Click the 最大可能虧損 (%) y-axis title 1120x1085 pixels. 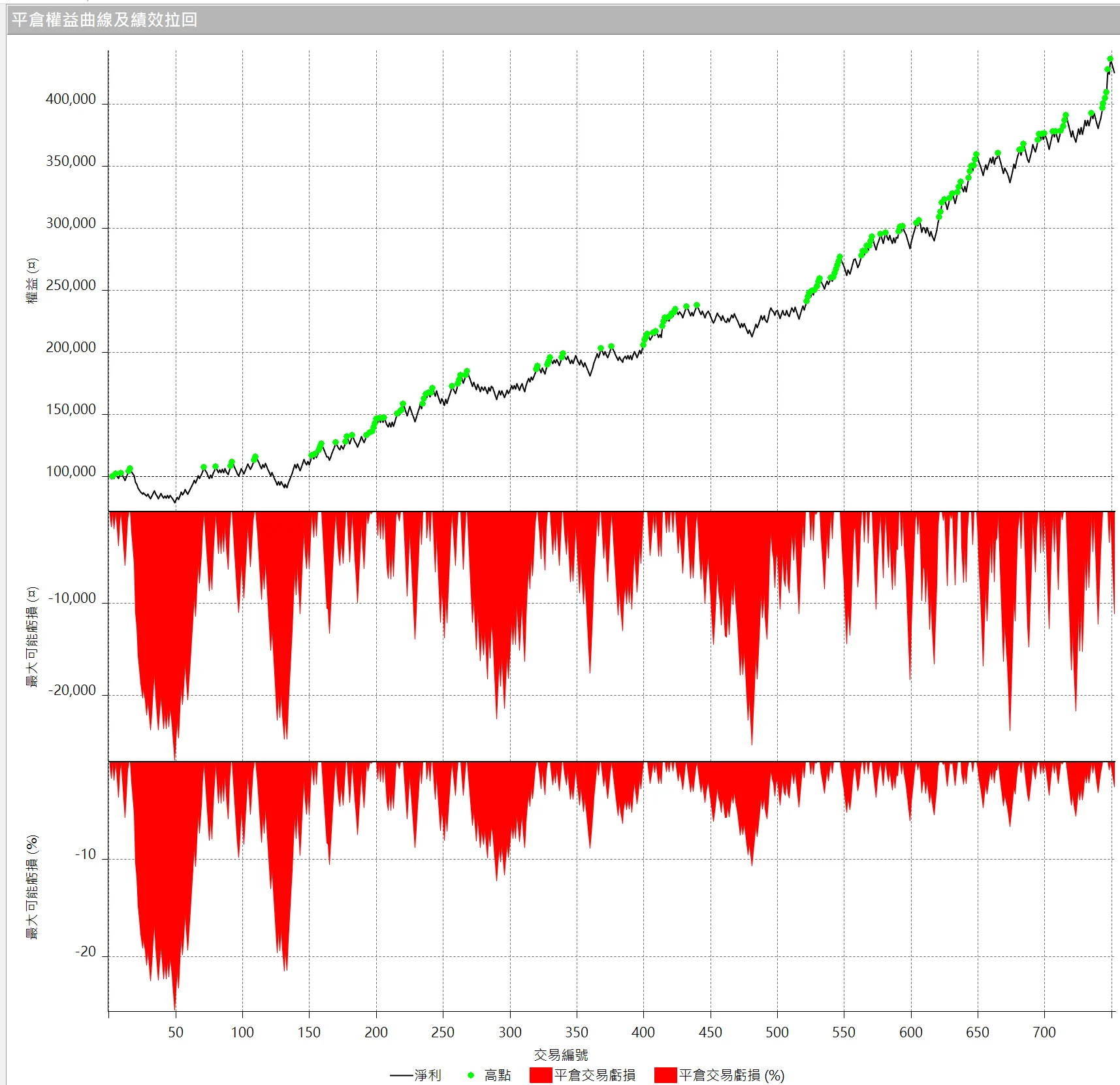[x=32, y=887]
